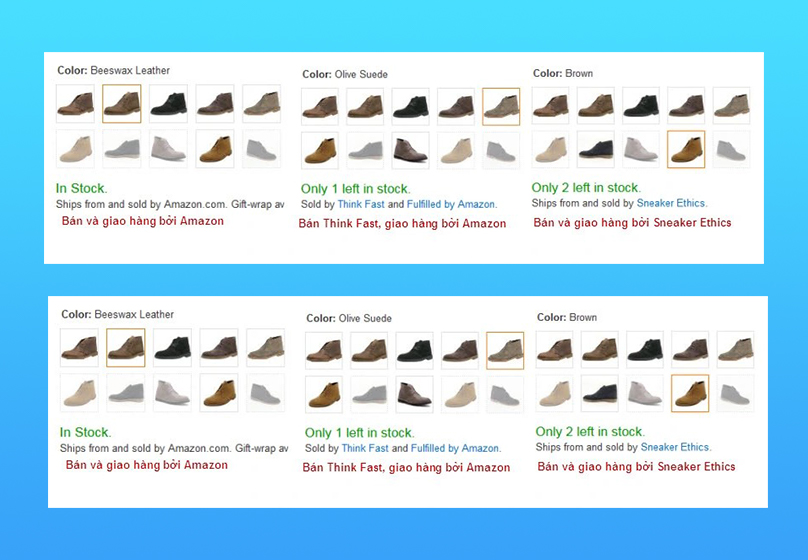
Task: Select the highlighted tan Brown swatch in top panel
Action: (x=686, y=149)
